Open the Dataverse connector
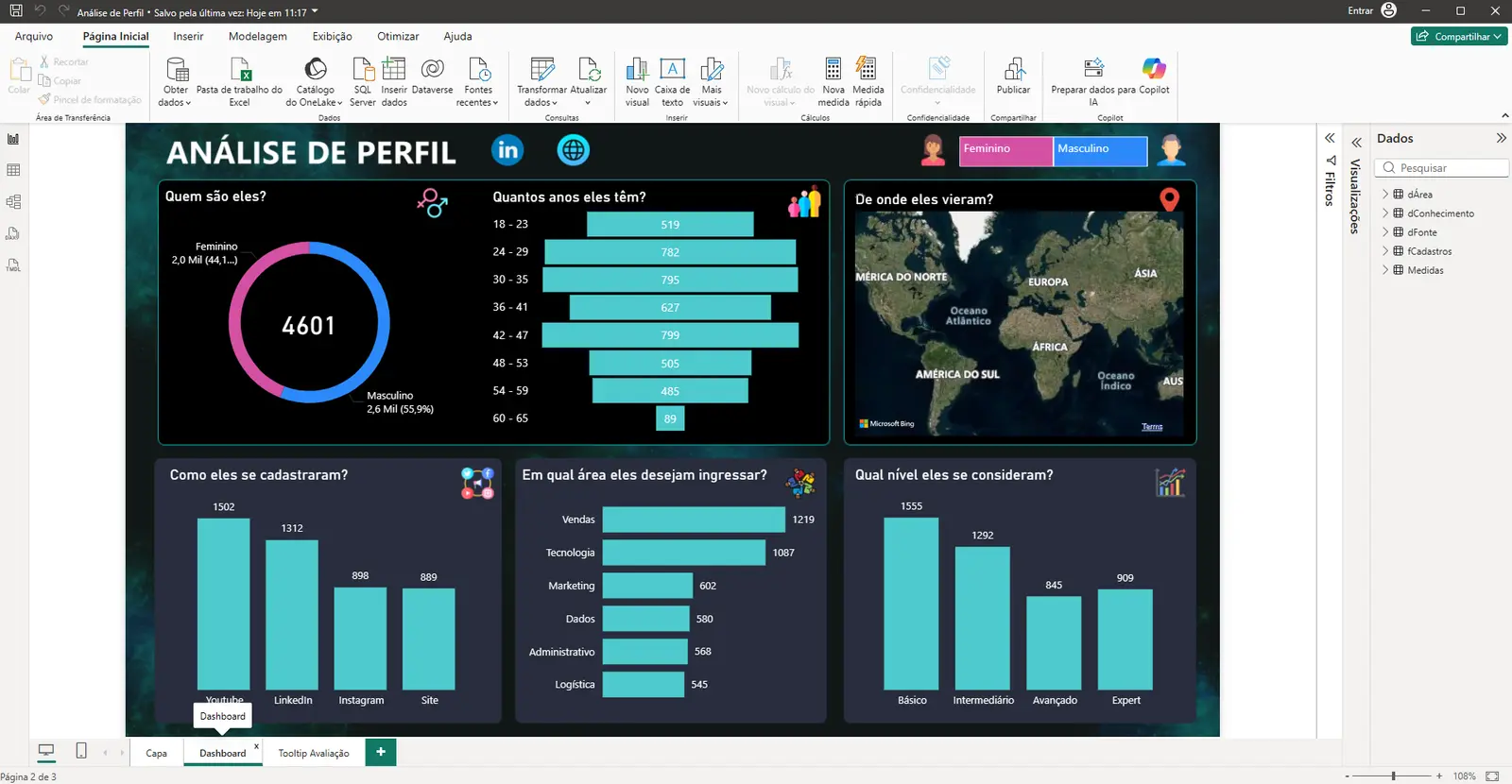Image resolution: width=1512 pixels, height=784 pixels. click(432, 76)
